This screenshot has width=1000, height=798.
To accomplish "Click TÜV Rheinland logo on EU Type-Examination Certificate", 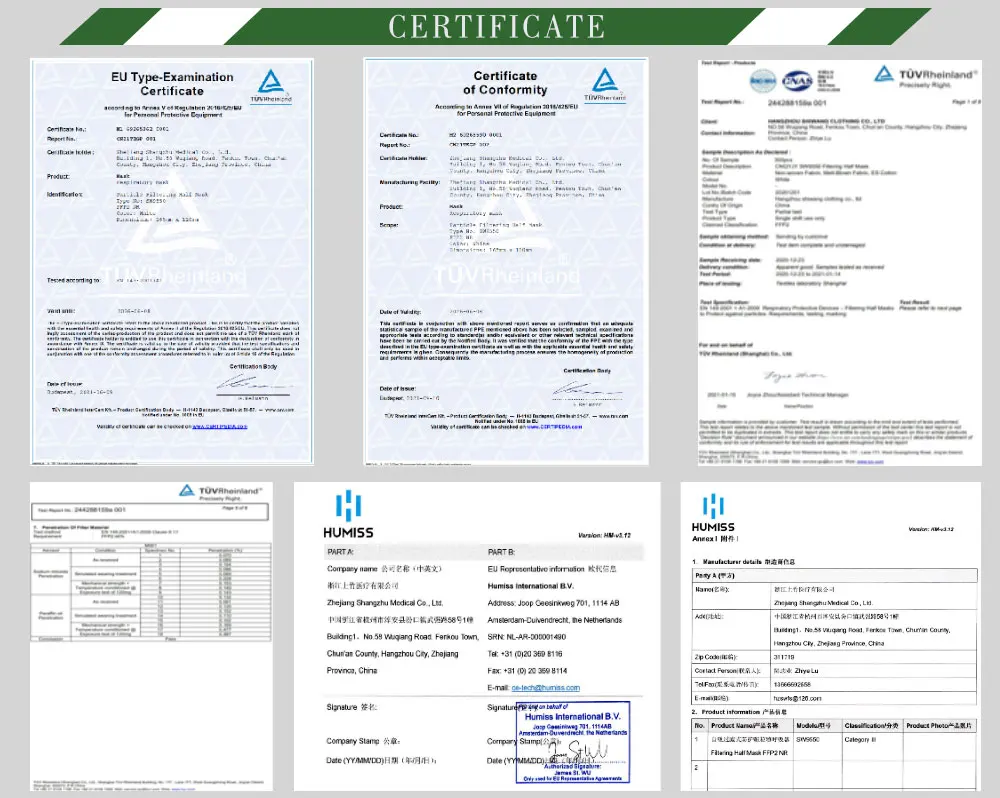I will (x=271, y=86).
